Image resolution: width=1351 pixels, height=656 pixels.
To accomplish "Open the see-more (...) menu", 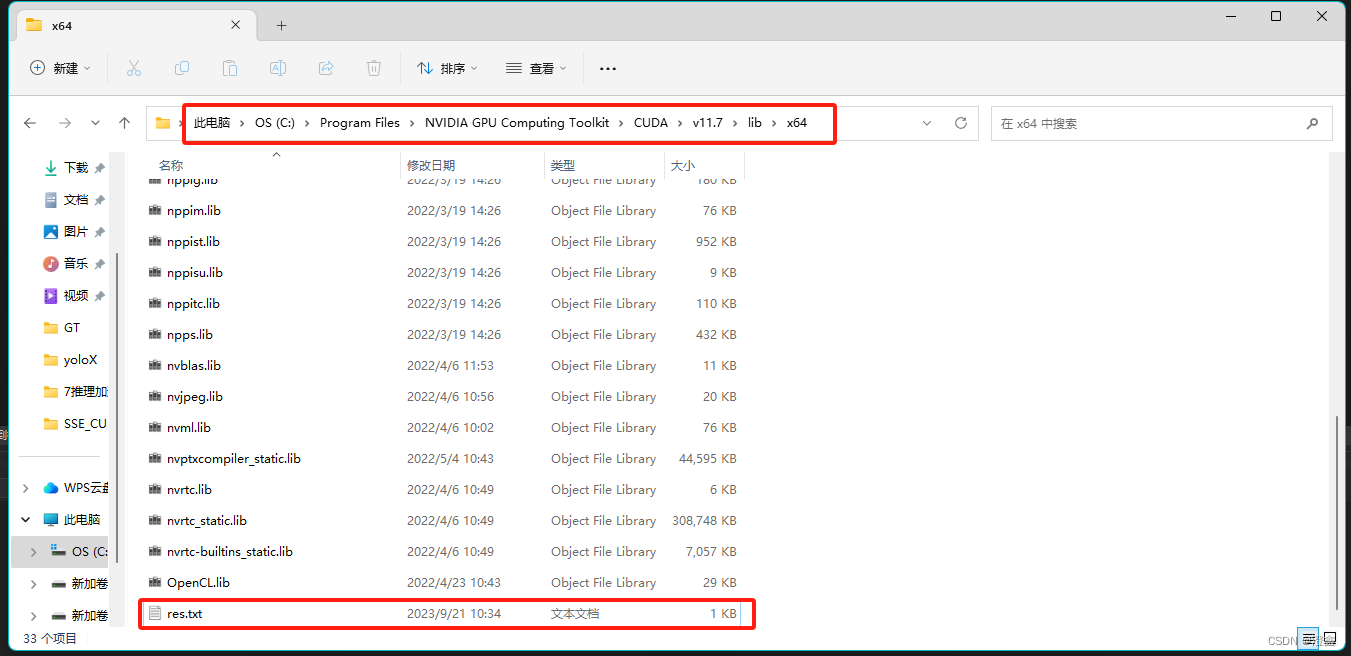I will point(607,67).
